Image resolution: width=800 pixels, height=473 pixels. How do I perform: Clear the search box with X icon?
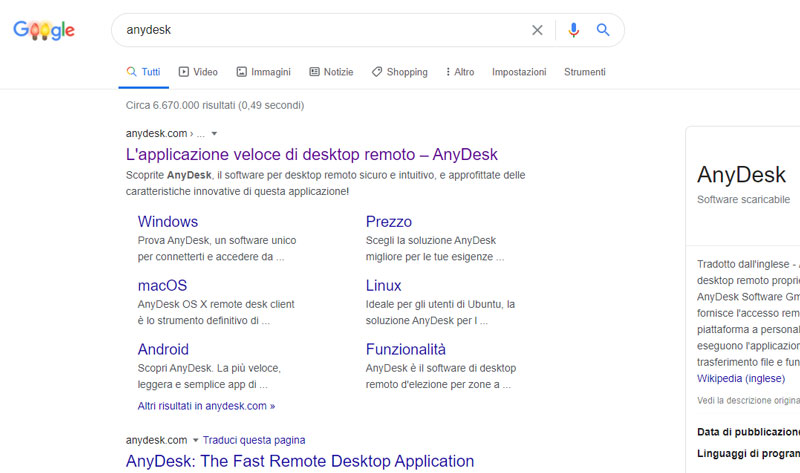[x=537, y=30]
